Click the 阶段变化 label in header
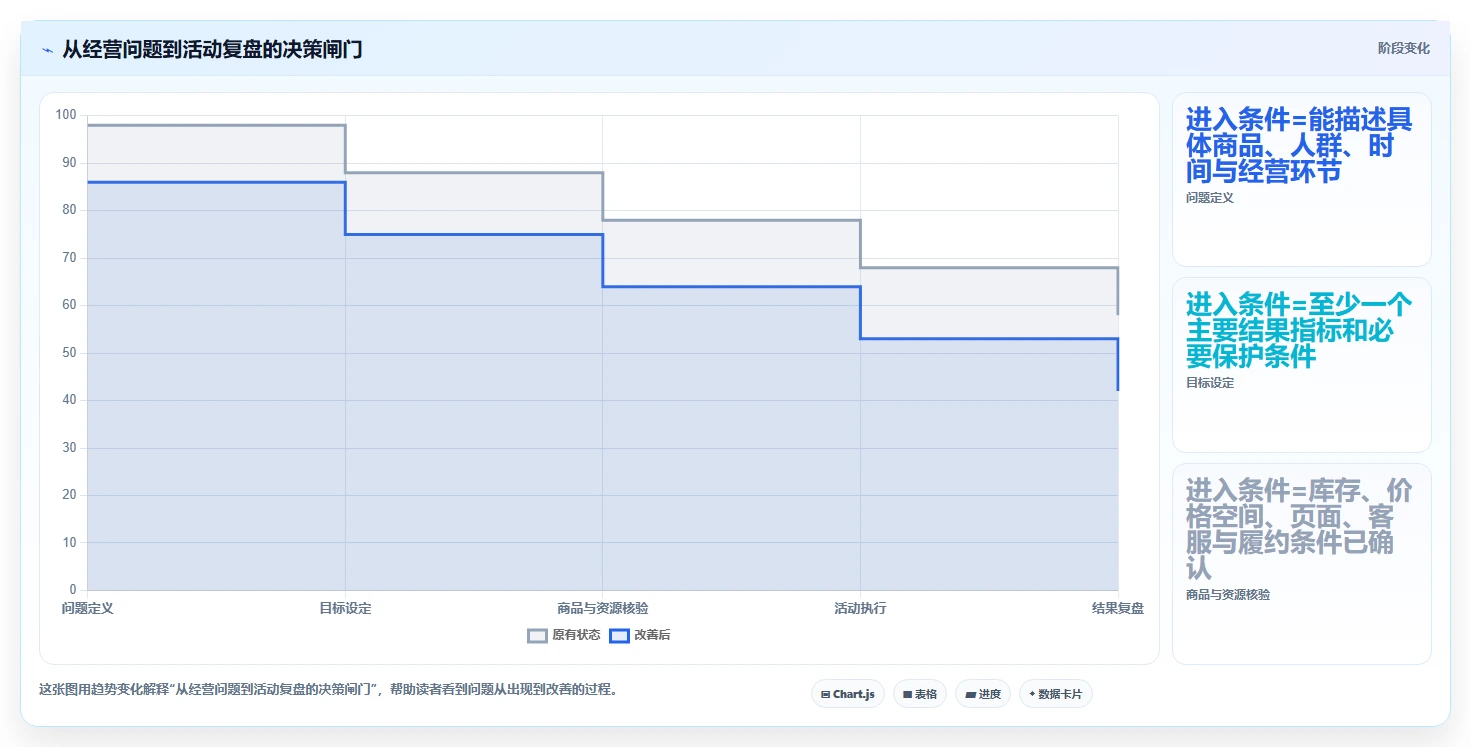1471x747 pixels. (1403, 48)
